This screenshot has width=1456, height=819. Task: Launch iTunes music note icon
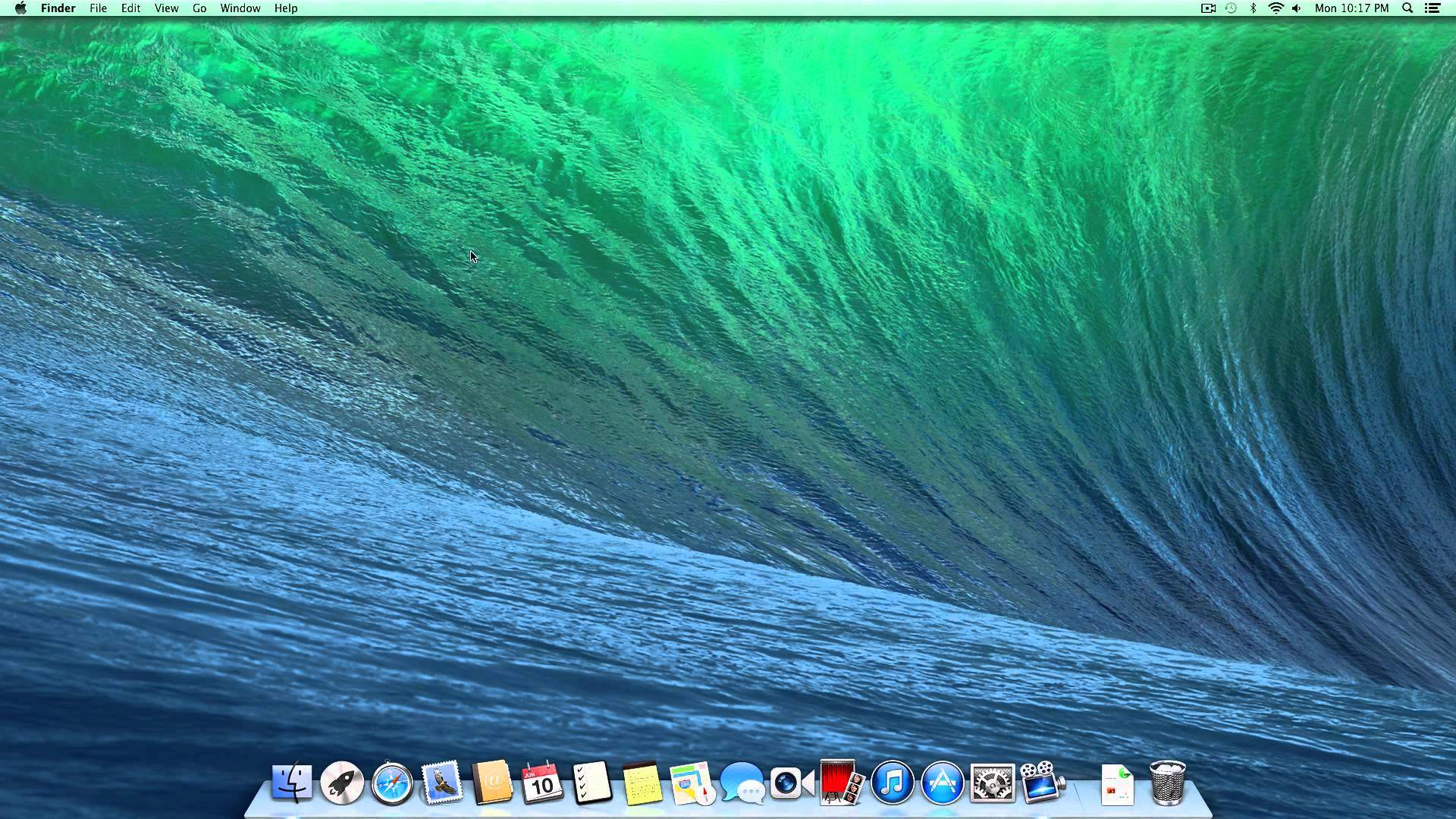pyautogui.click(x=892, y=783)
